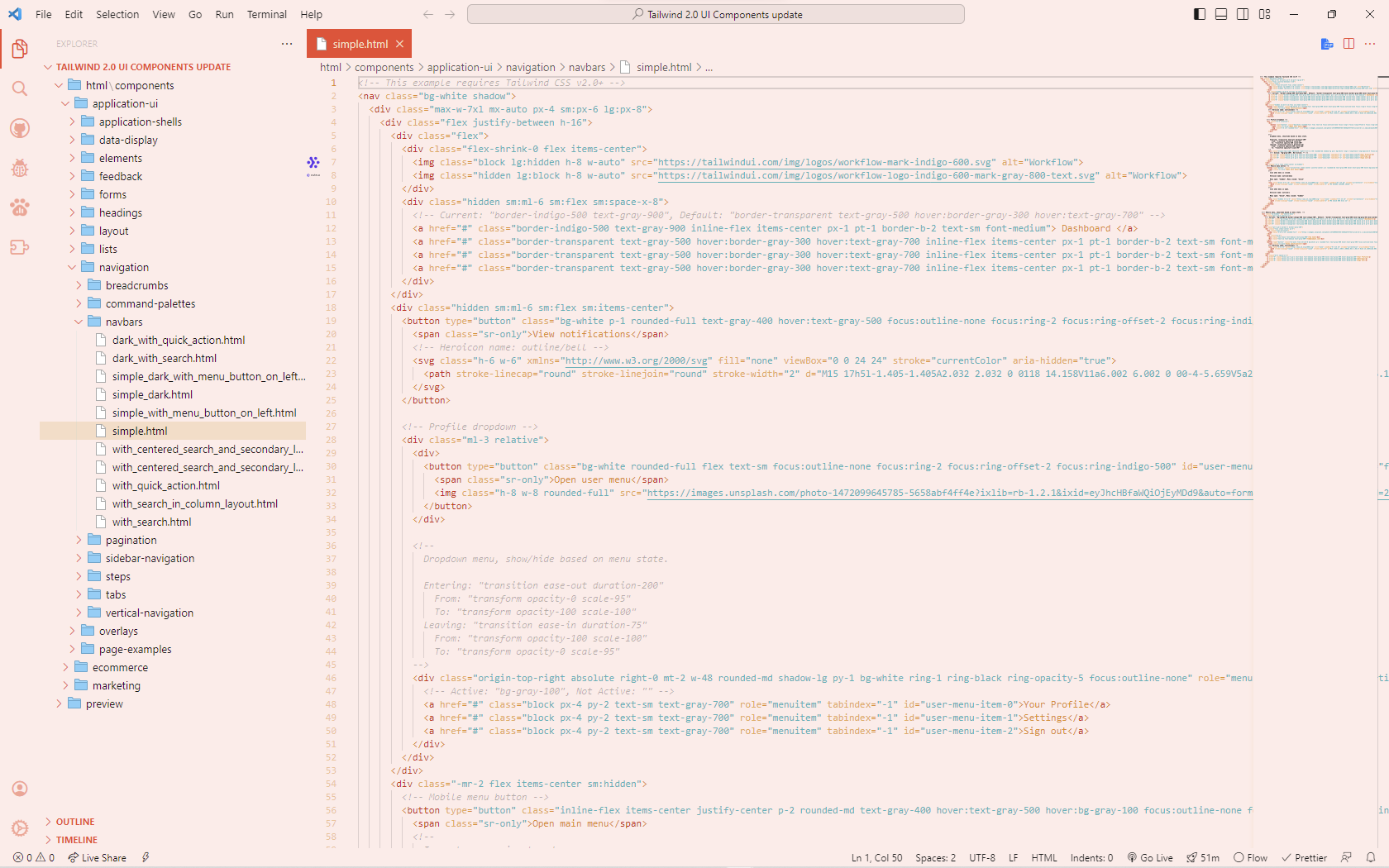Open the Accounts icon in activity bar
Viewport: 1389px width, 868px height.
tap(20, 789)
